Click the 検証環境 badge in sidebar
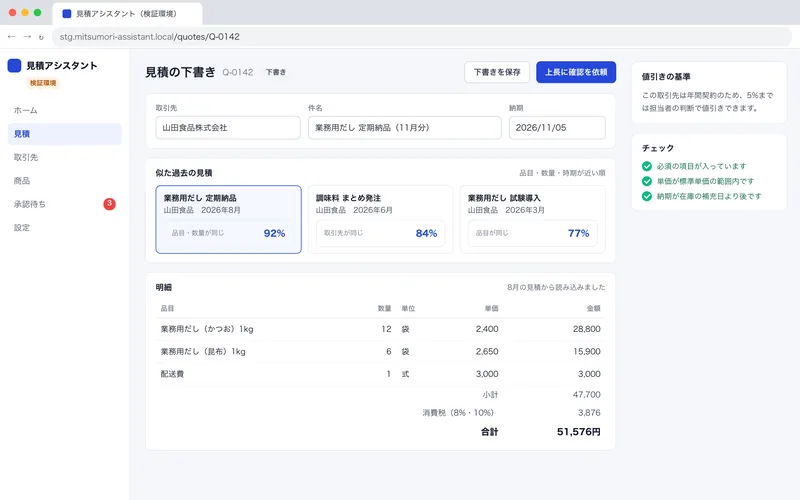The image size is (800, 500). pyautogui.click(x=43, y=83)
